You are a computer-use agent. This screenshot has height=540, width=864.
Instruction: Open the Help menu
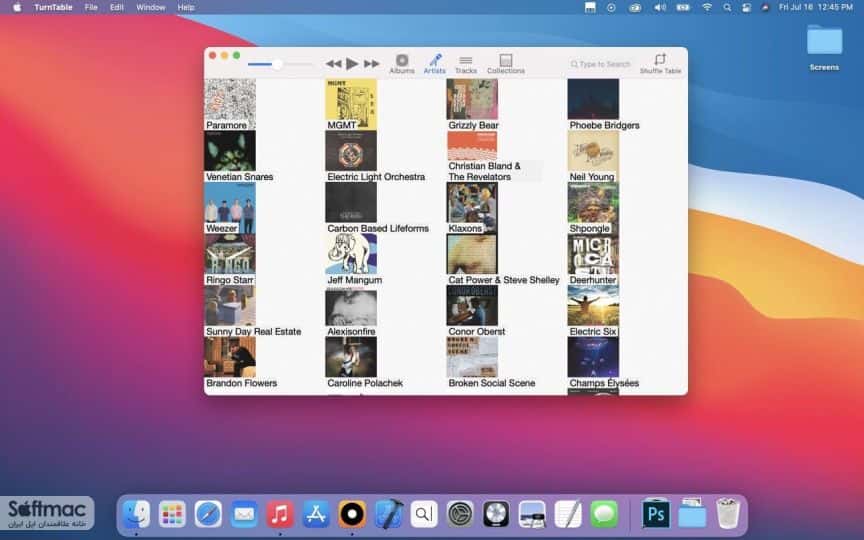point(186,7)
